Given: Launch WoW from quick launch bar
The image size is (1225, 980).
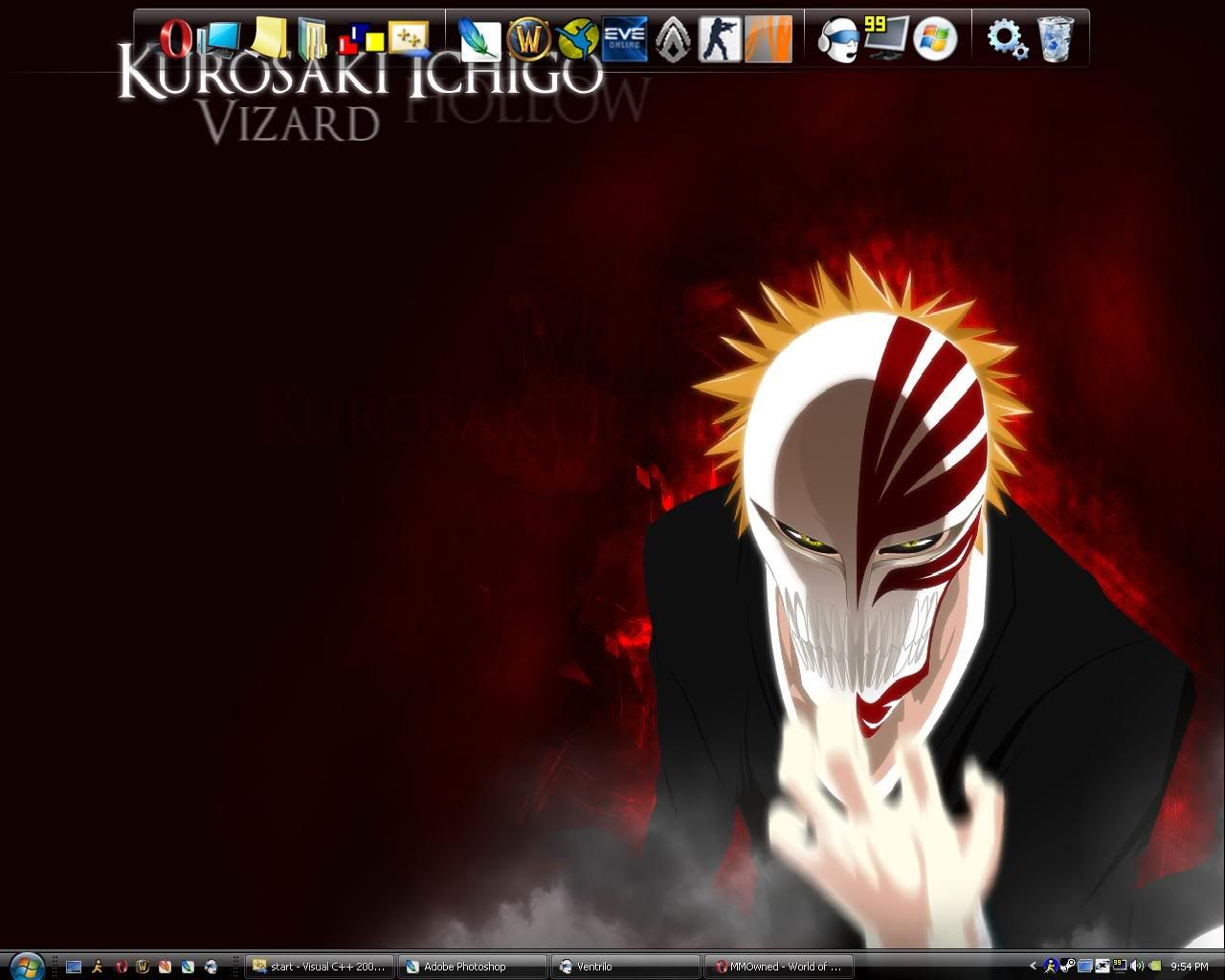Looking at the screenshot, I should coord(143,967).
